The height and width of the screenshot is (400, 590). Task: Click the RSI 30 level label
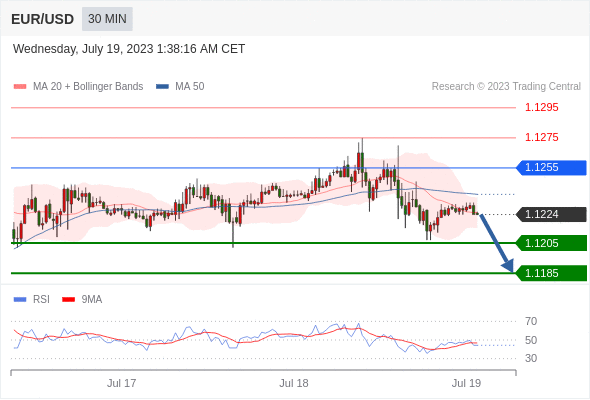pyautogui.click(x=531, y=358)
